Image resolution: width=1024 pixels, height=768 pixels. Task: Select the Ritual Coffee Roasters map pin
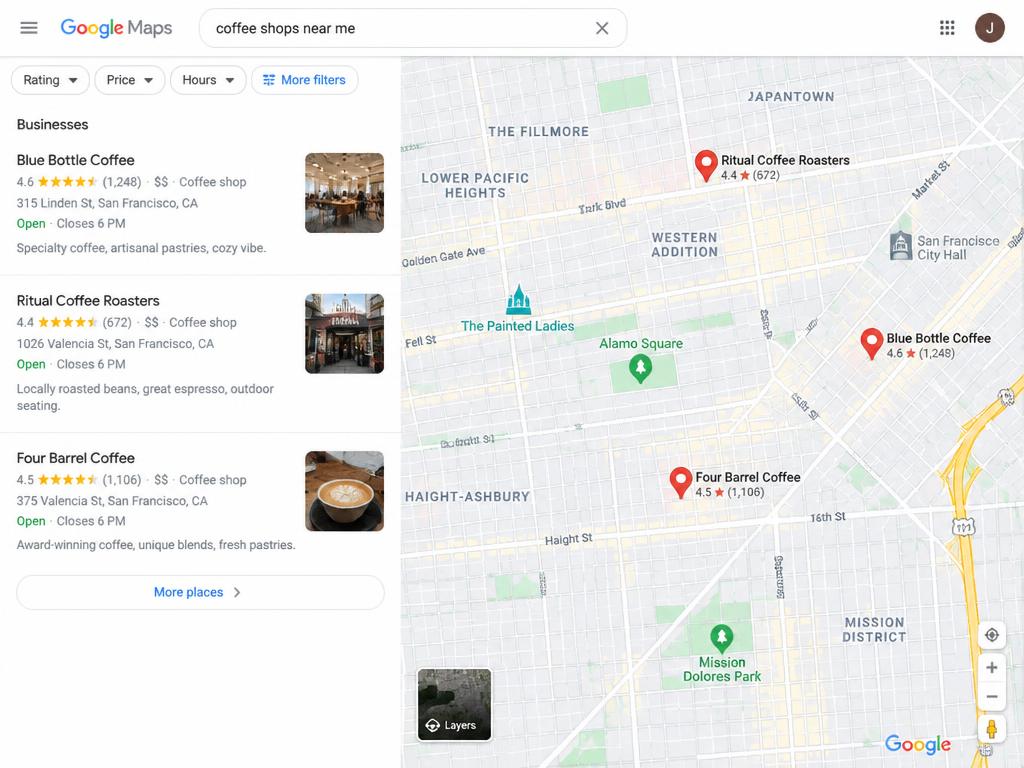tap(706, 165)
